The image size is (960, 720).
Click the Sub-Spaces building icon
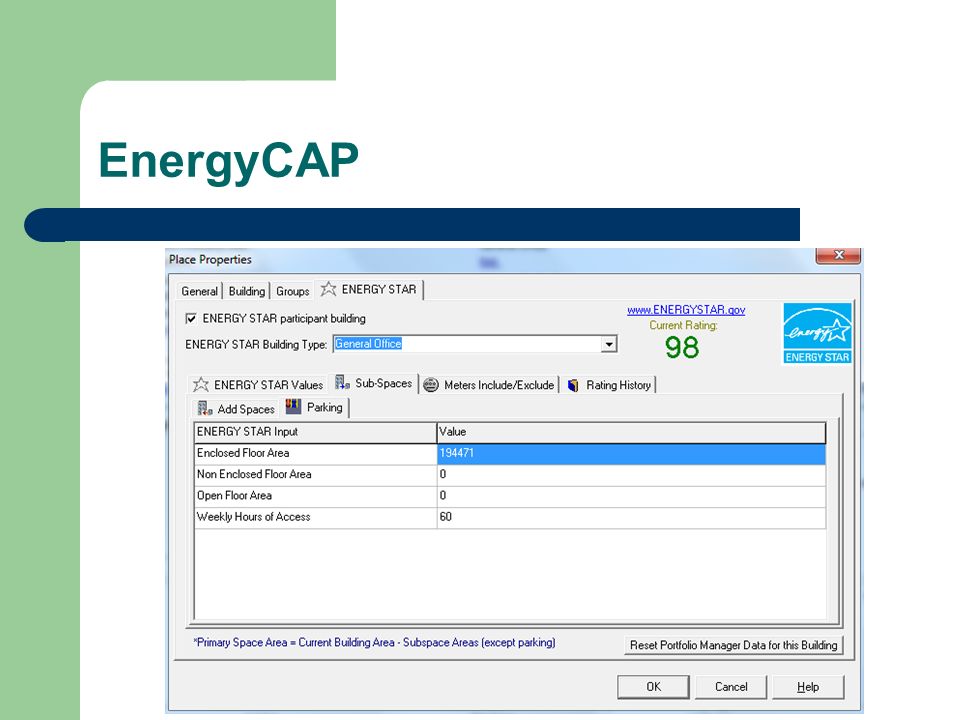(x=342, y=383)
